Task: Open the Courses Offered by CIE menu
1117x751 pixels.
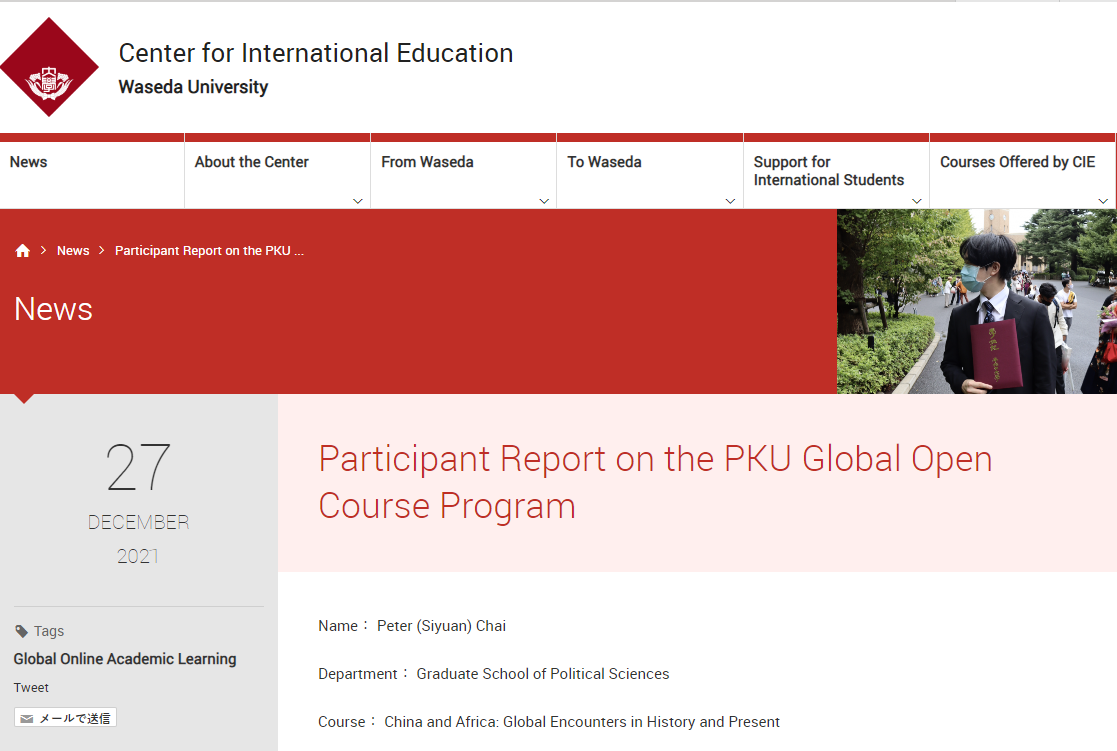Action: [1017, 162]
